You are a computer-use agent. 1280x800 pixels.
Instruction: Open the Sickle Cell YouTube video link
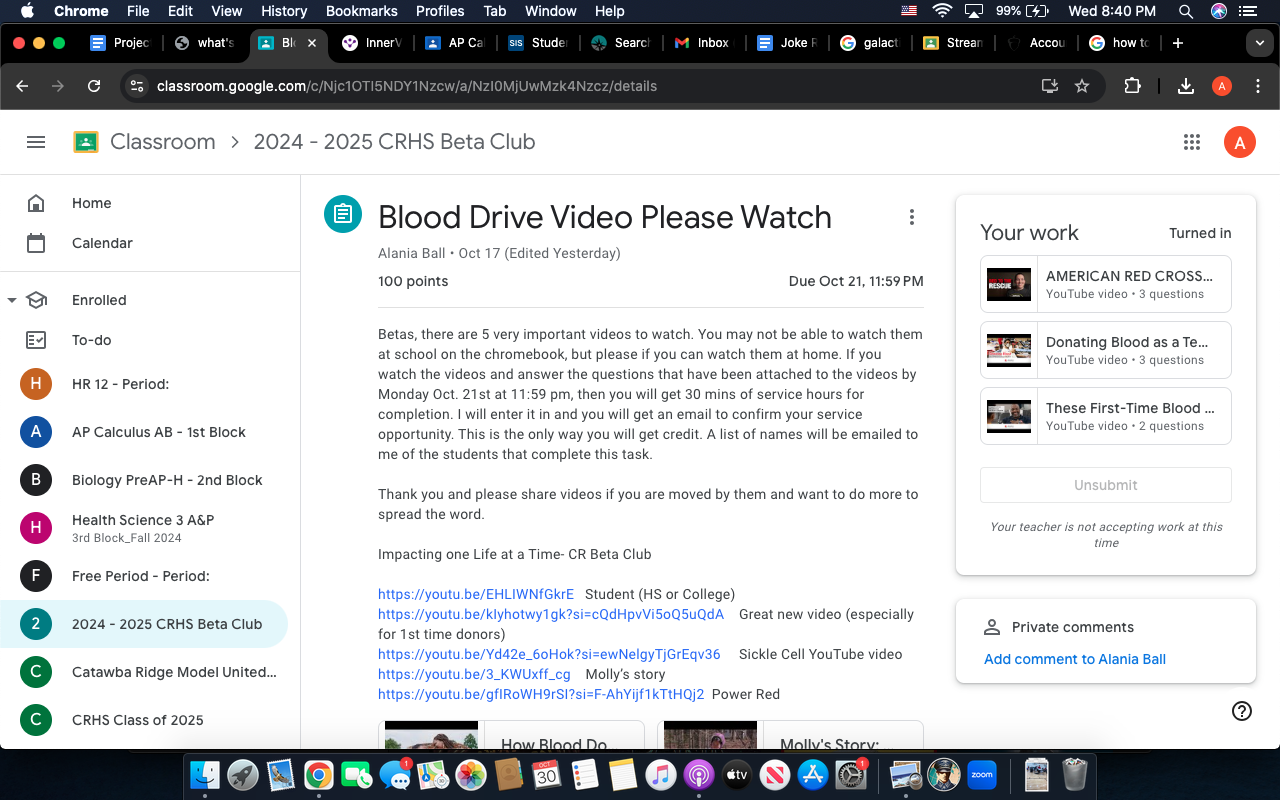pyautogui.click(x=549, y=654)
